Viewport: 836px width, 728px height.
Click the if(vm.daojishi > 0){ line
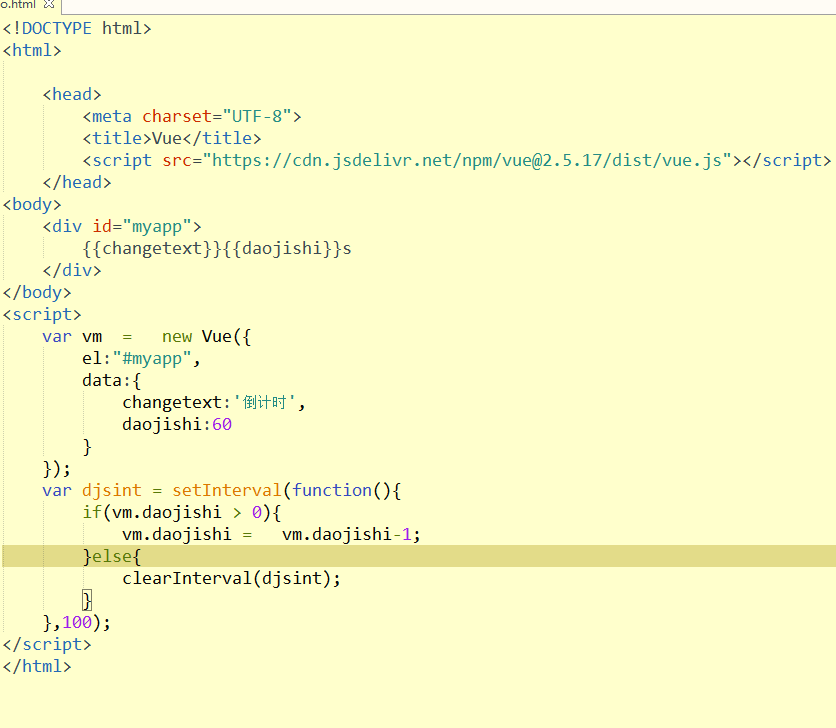(x=182, y=513)
